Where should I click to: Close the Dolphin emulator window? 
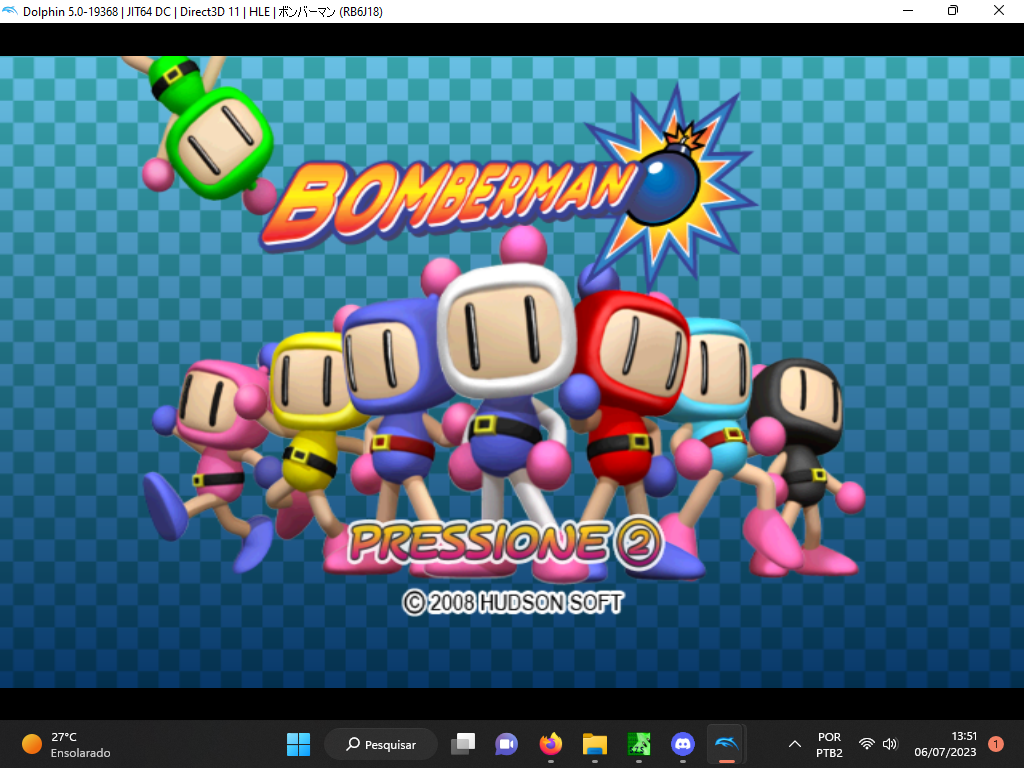[999, 11]
